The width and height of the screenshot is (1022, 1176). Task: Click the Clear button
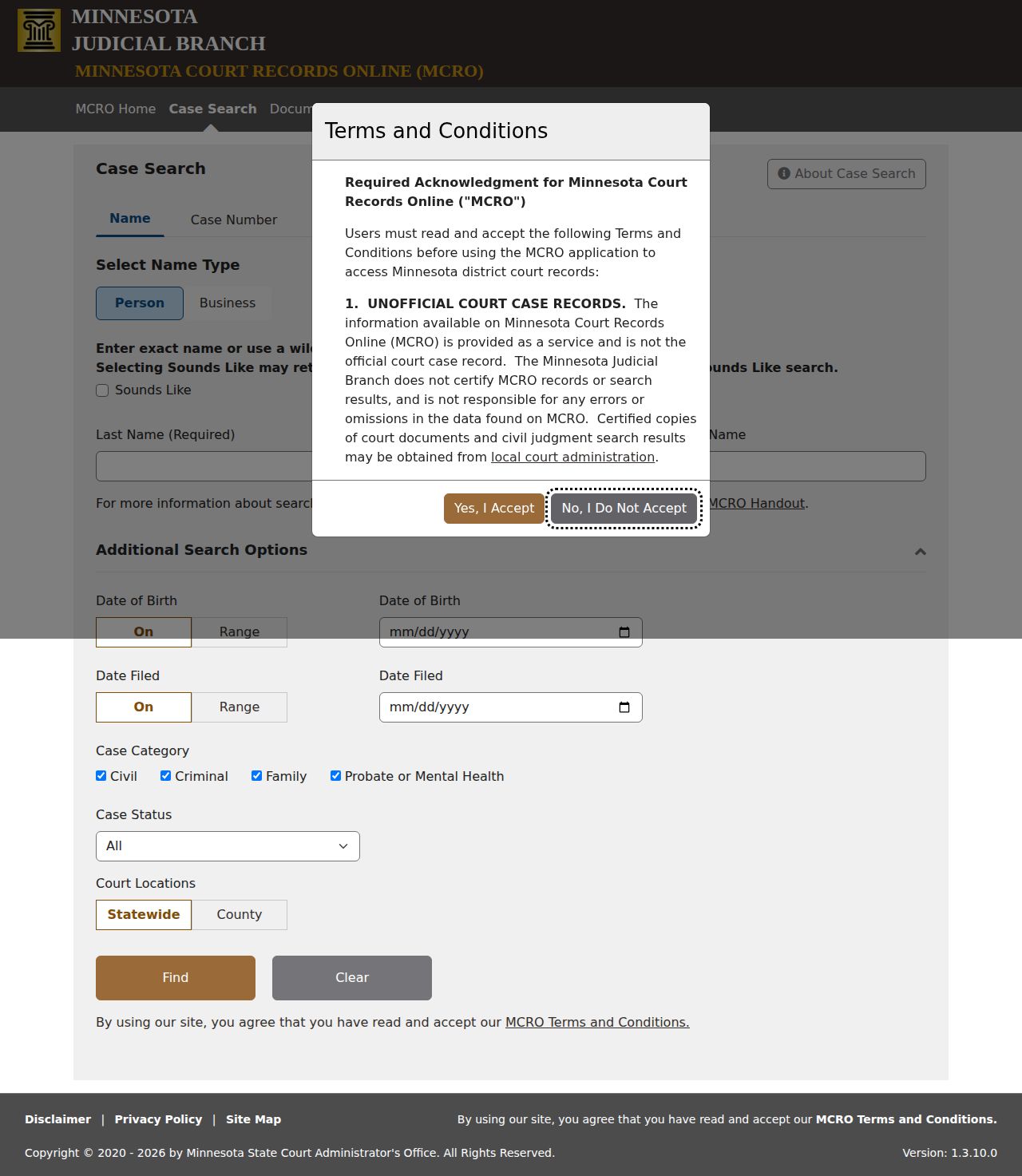coord(352,978)
